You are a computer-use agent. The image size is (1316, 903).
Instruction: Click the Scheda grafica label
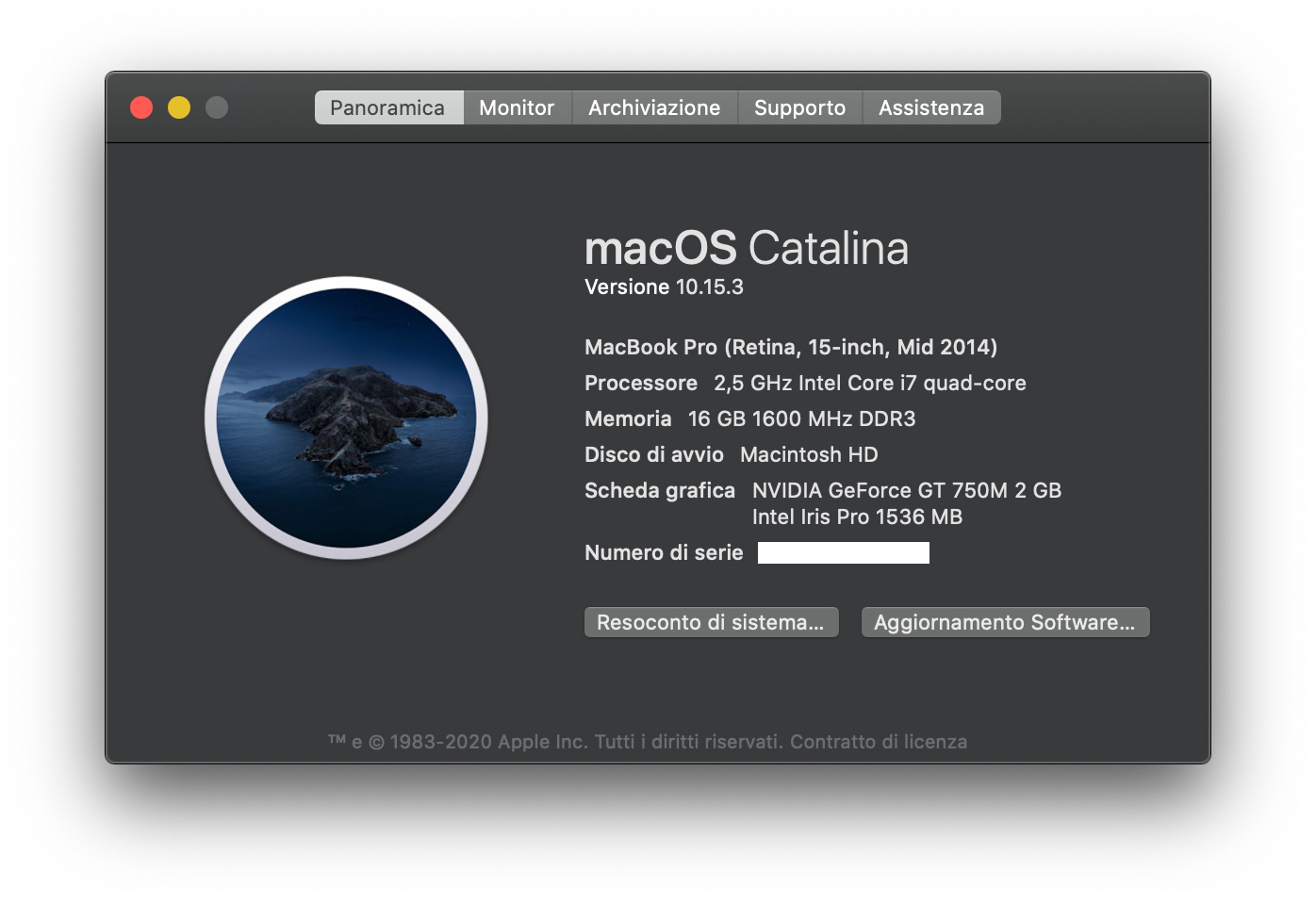[x=660, y=490]
